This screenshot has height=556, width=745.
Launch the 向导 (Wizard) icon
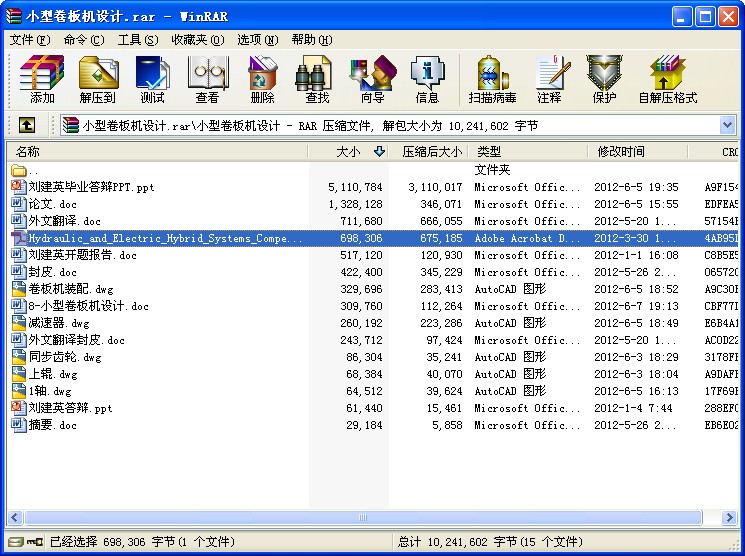point(372,79)
